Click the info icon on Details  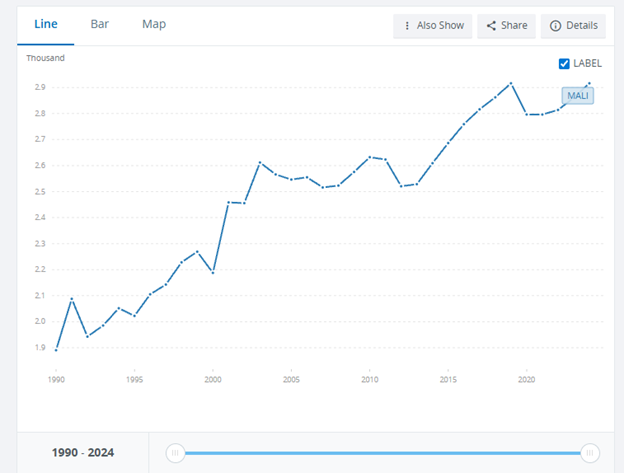tap(555, 26)
